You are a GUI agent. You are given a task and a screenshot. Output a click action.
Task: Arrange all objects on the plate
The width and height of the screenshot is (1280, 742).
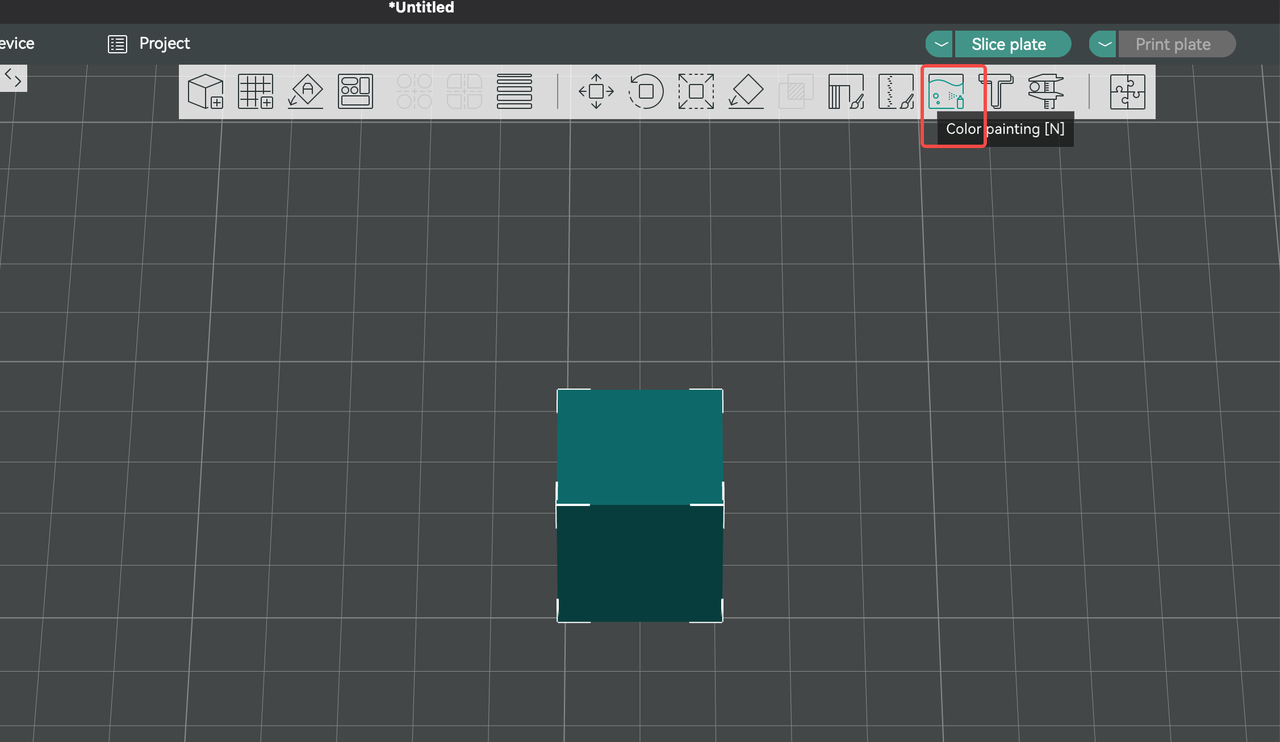pyautogui.click(x=355, y=91)
